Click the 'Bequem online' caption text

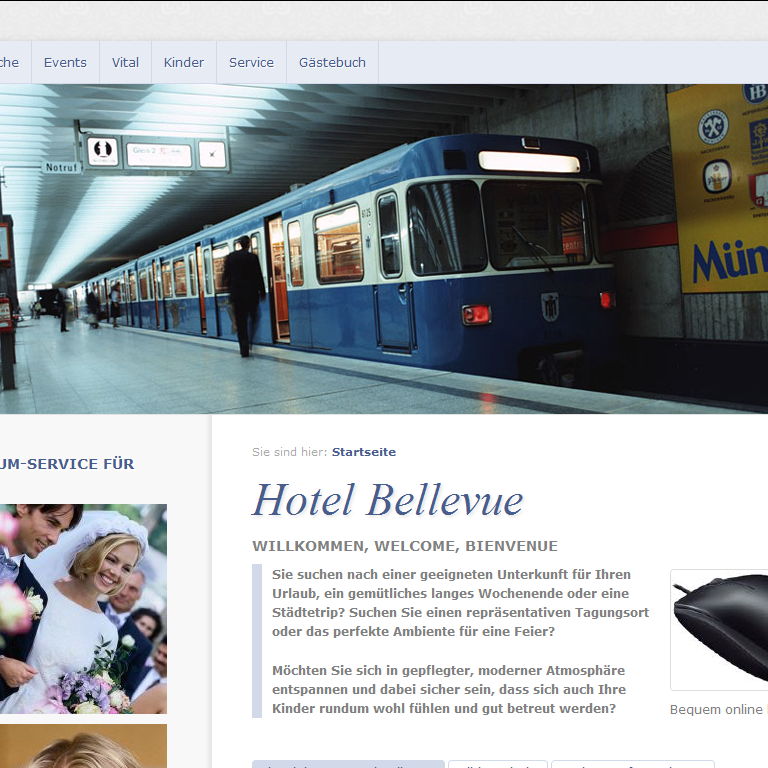click(718, 709)
